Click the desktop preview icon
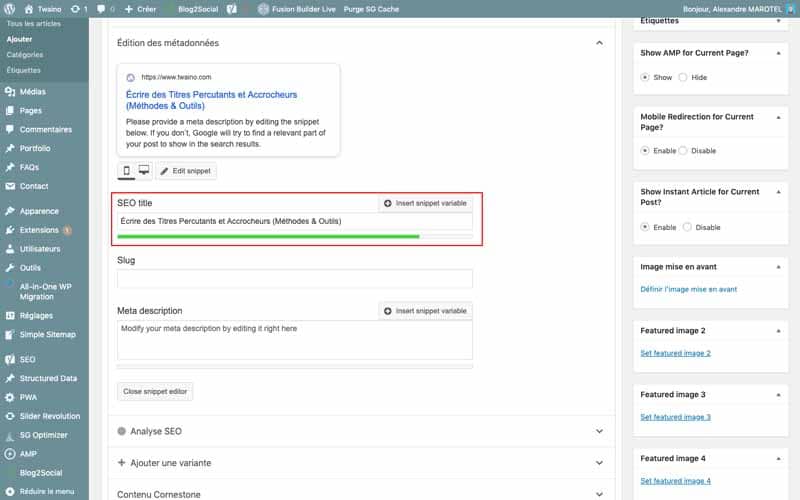Viewport: 800px width, 500px height. coord(143,171)
